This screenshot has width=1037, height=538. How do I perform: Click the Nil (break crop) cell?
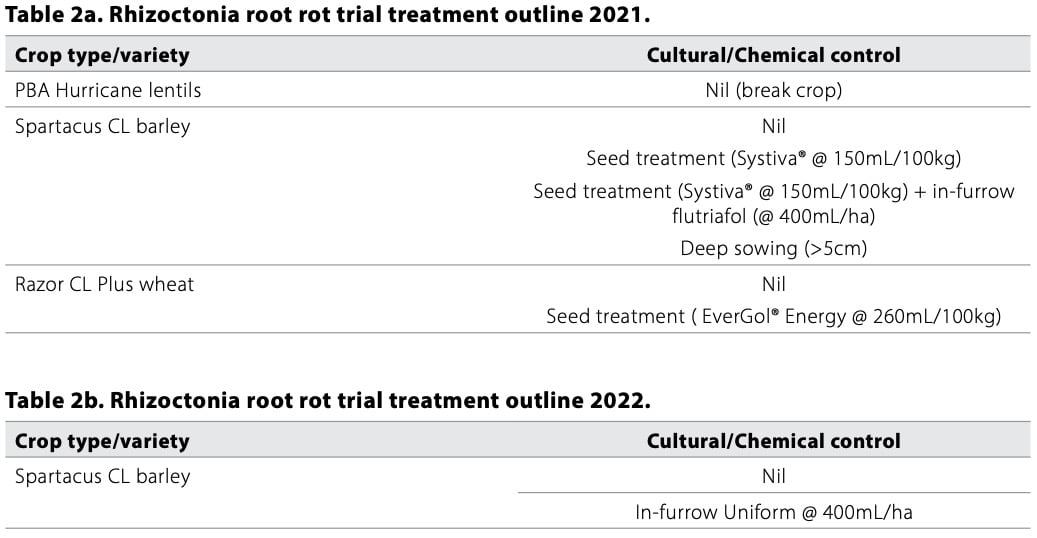pos(773,90)
